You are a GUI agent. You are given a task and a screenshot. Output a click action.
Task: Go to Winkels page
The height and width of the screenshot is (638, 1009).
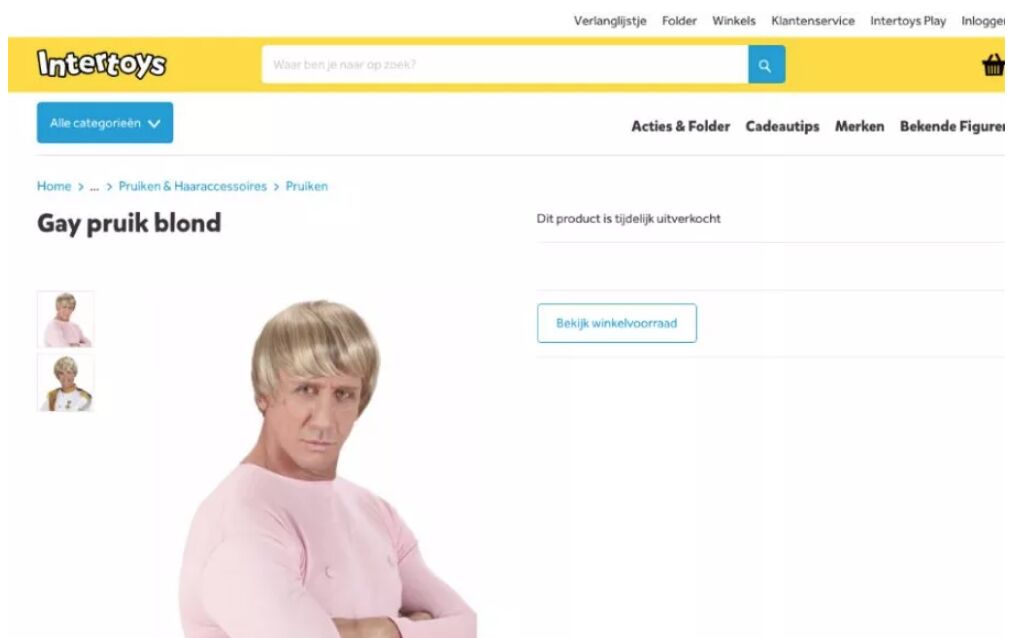pos(734,21)
